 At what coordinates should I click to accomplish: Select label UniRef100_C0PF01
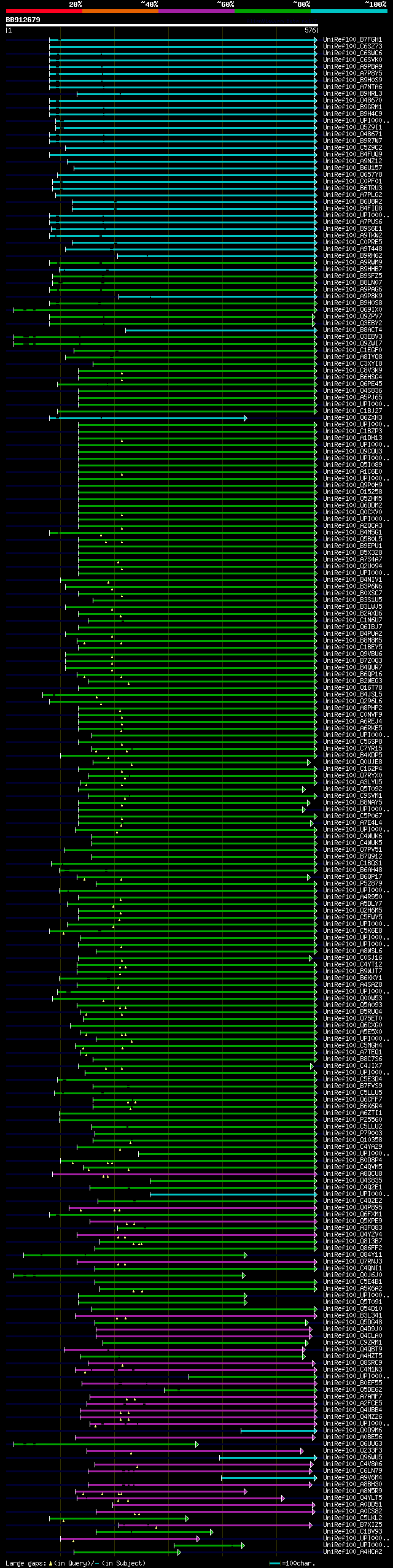(x=352, y=182)
